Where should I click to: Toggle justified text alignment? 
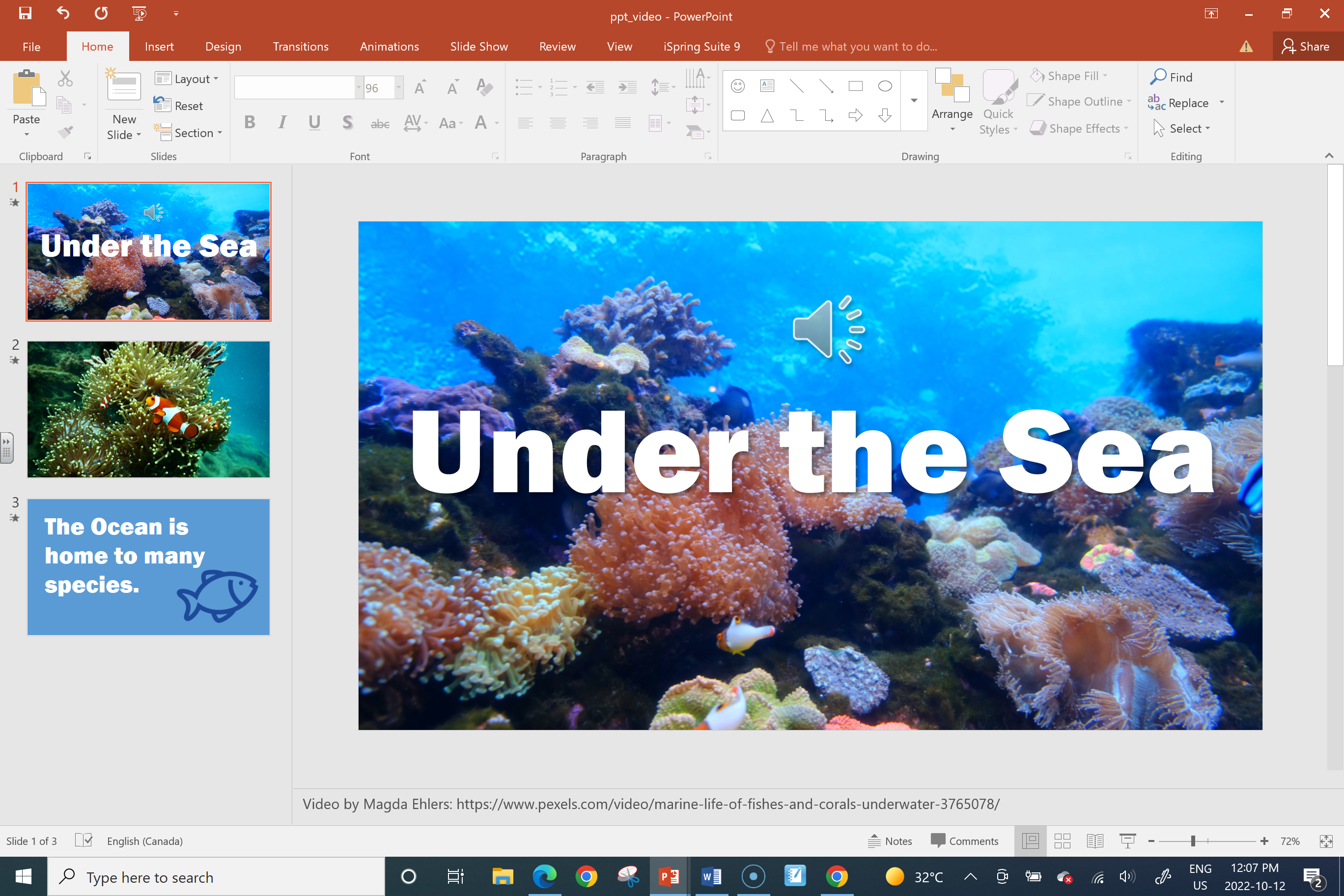click(623, 122)
